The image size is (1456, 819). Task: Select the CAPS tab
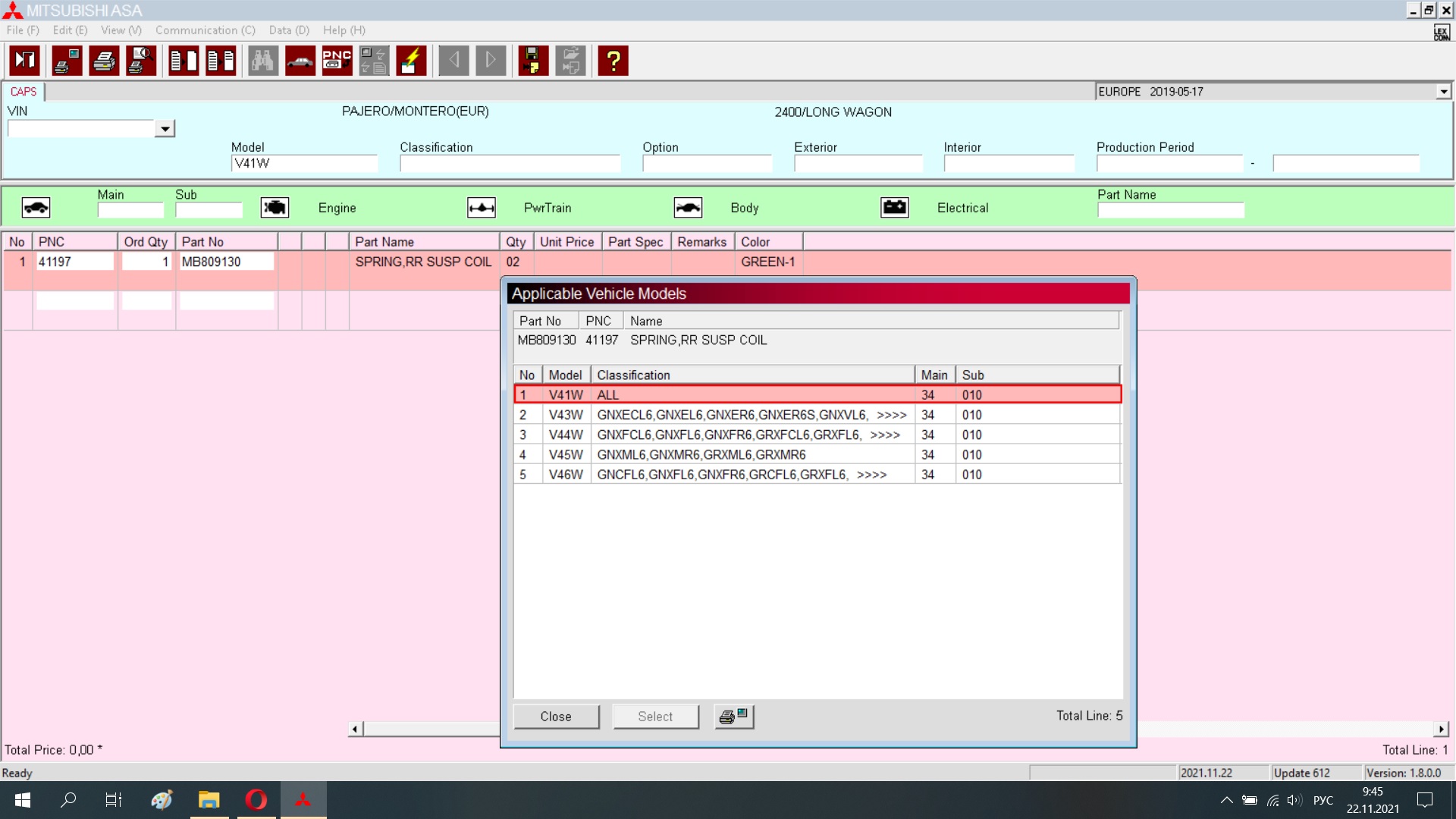pos(24,92)
